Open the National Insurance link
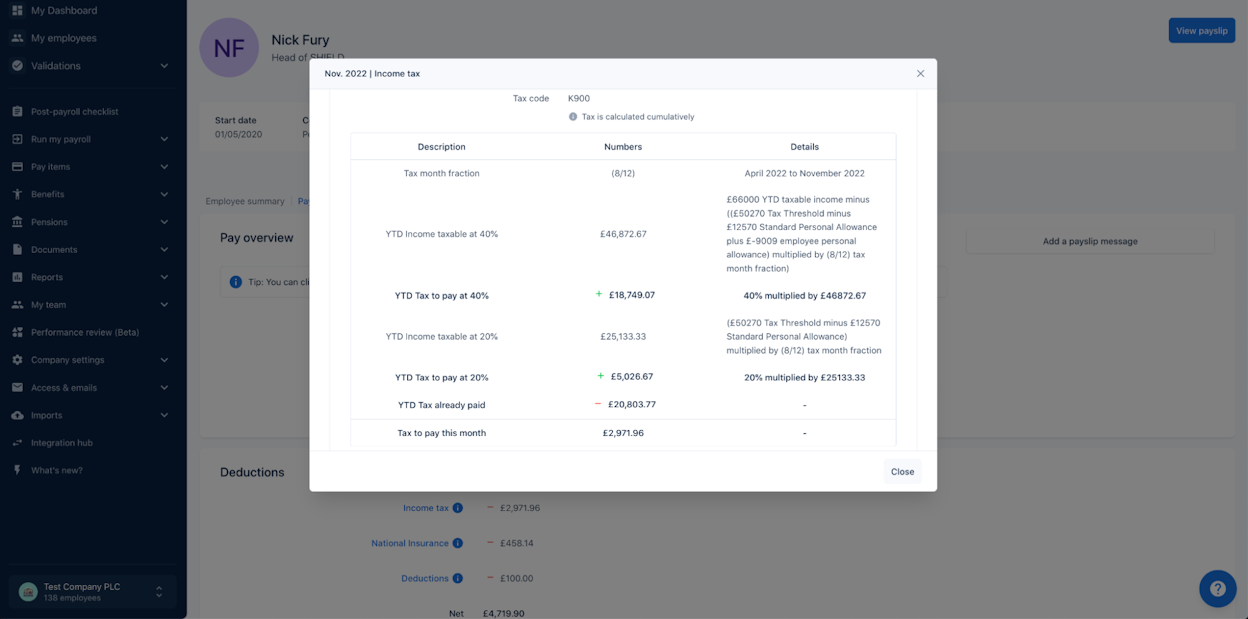 tap(410, 543)
